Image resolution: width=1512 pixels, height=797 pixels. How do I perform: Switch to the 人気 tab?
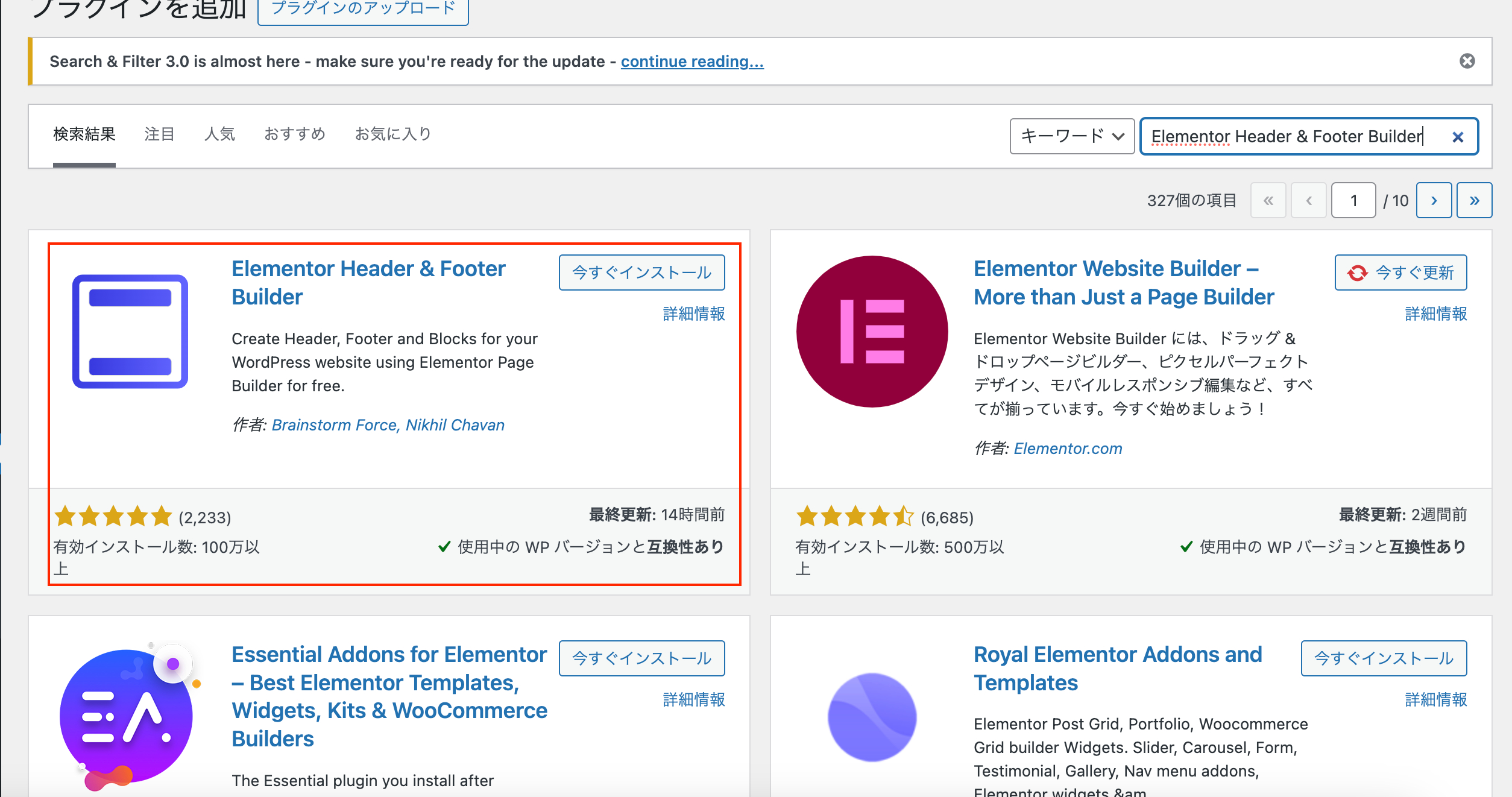[x=219, y=134]
